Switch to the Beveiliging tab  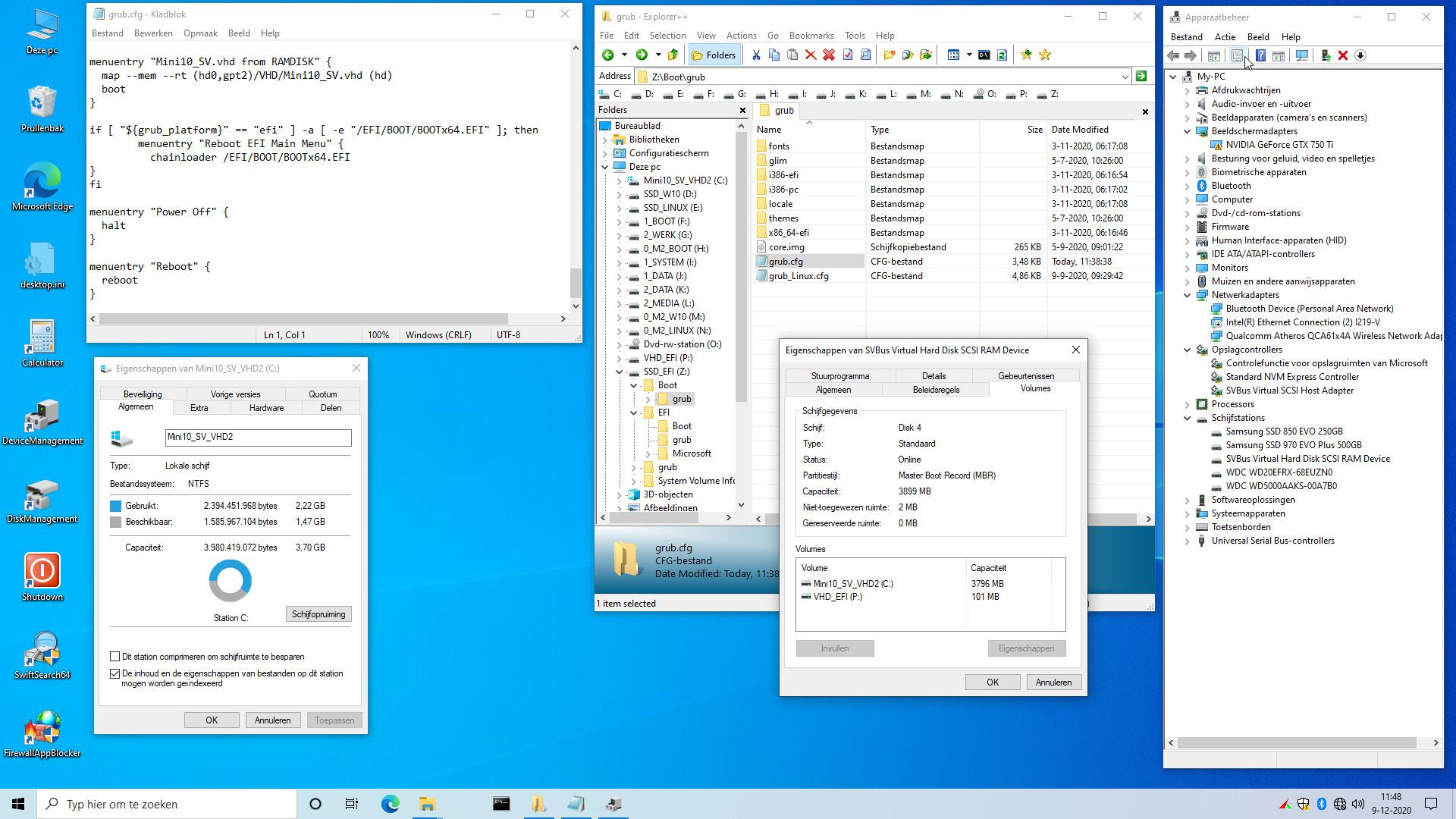click(x=143, y=394)
